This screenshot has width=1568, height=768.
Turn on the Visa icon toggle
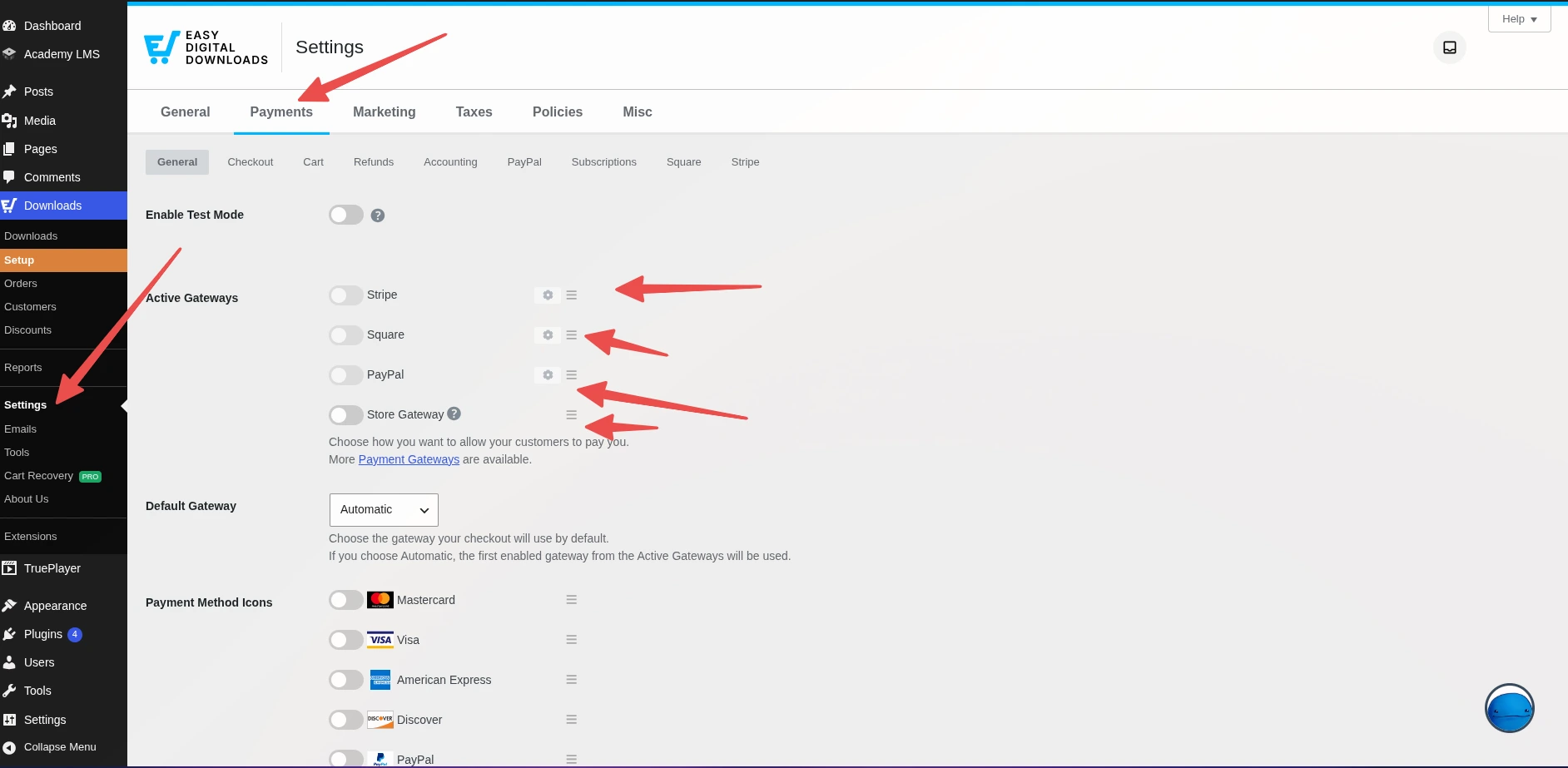pos(346,640)
